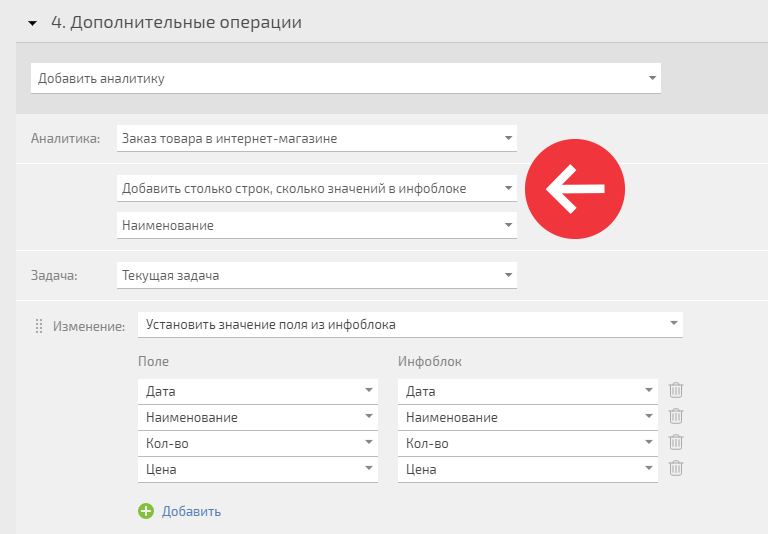Delete the Кол-во row with trash icon
Viewport: 768px width, 534px height.
(x=676, y=442)
